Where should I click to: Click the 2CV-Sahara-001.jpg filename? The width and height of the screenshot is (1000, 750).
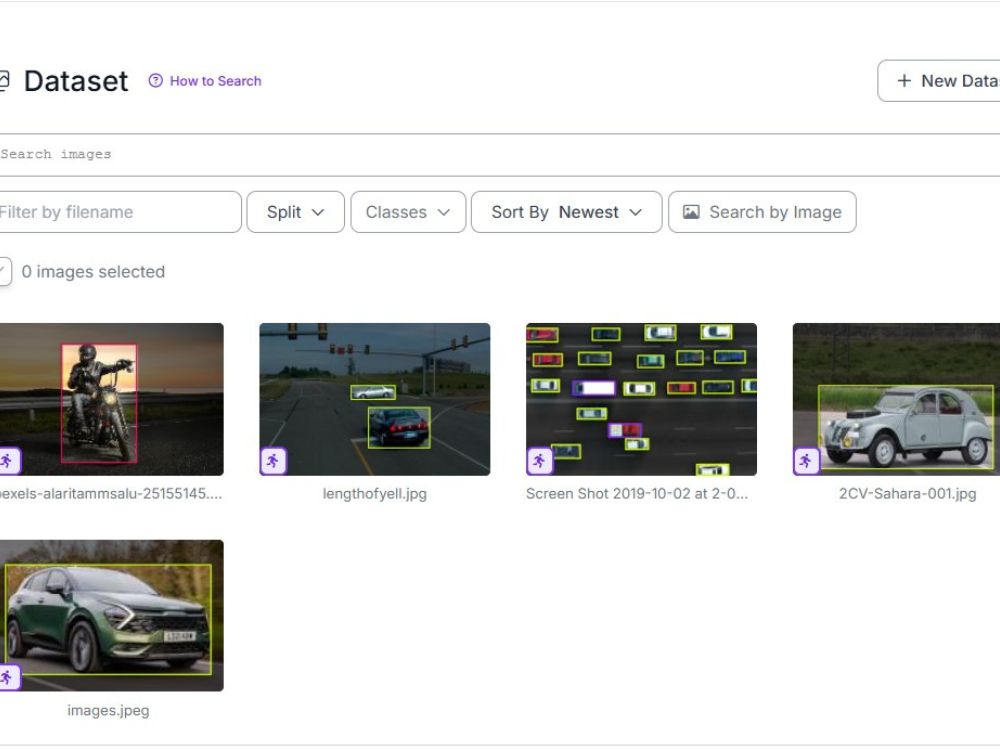pos(908,494)
